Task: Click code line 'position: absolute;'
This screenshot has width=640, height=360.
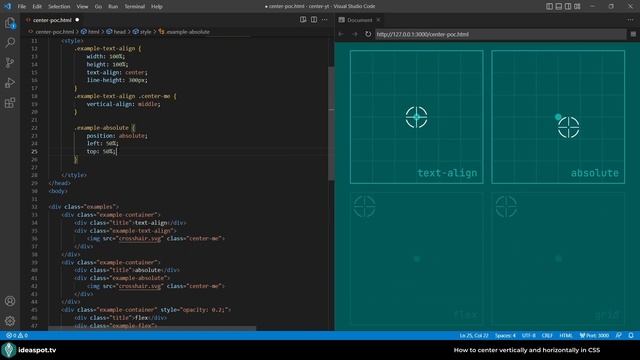Action: coord(117,136)
